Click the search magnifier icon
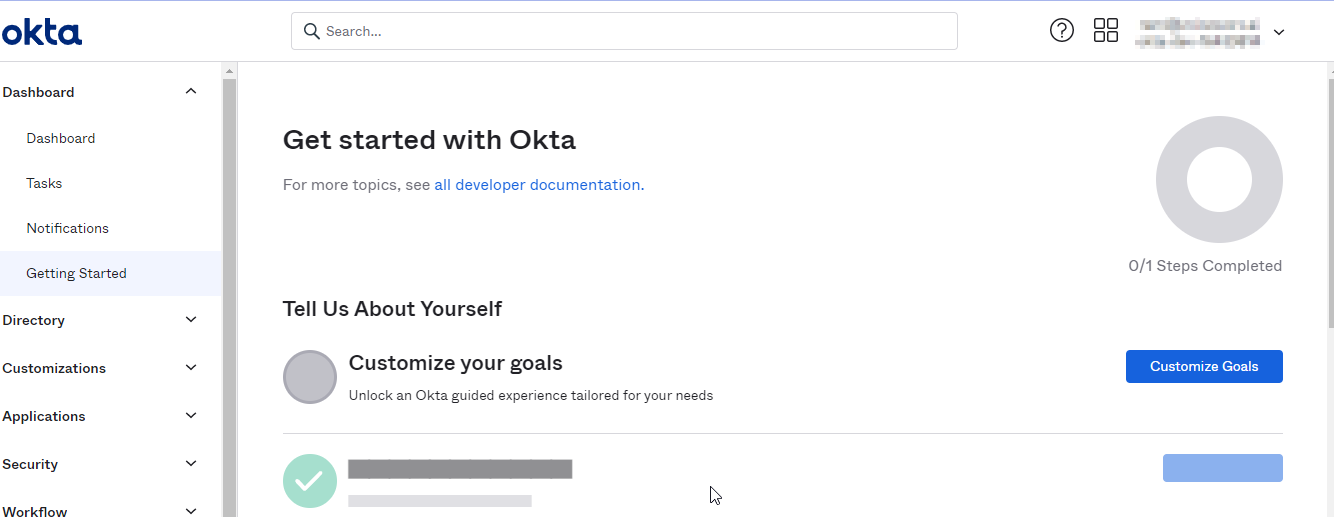This screenshot has width=1334, height=517. pos(311,31)
